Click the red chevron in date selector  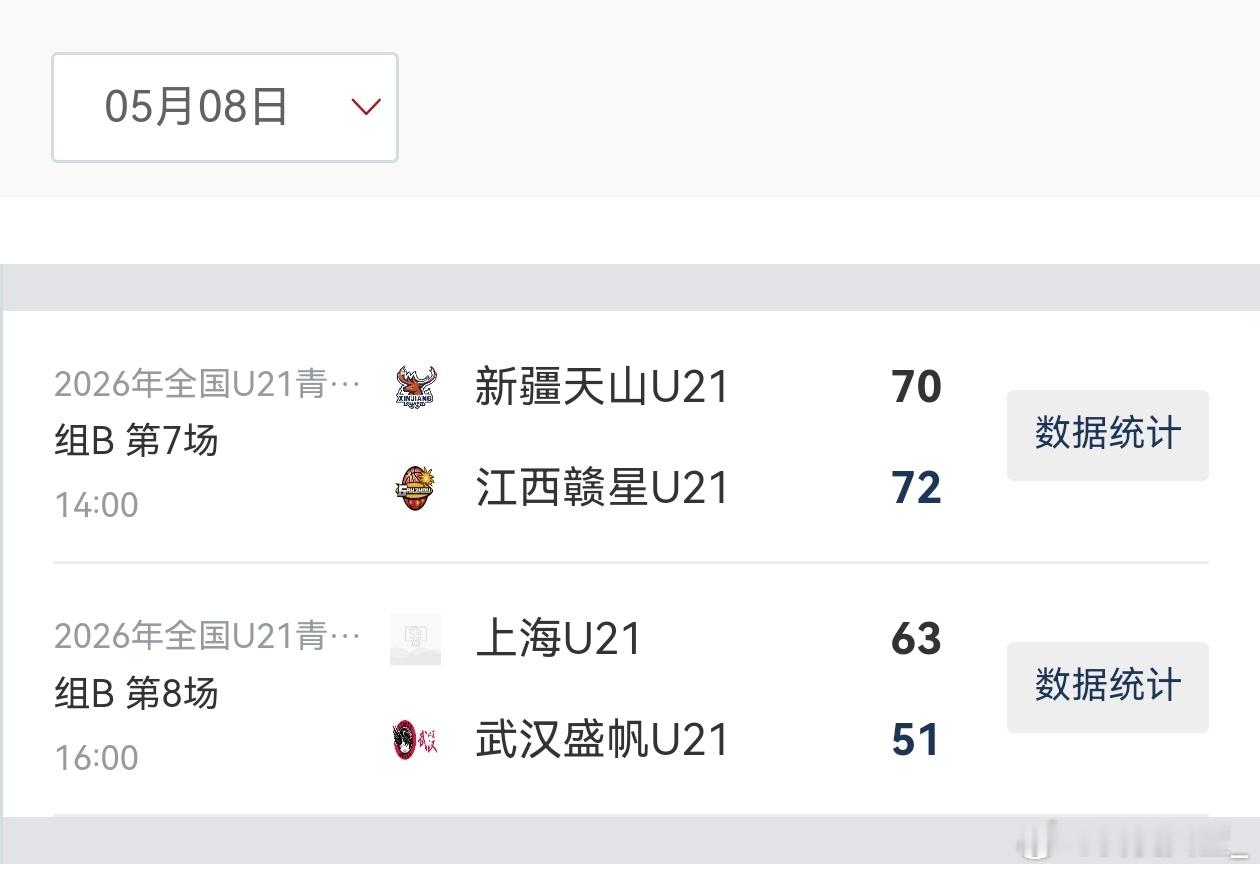(x=366, y=107)
